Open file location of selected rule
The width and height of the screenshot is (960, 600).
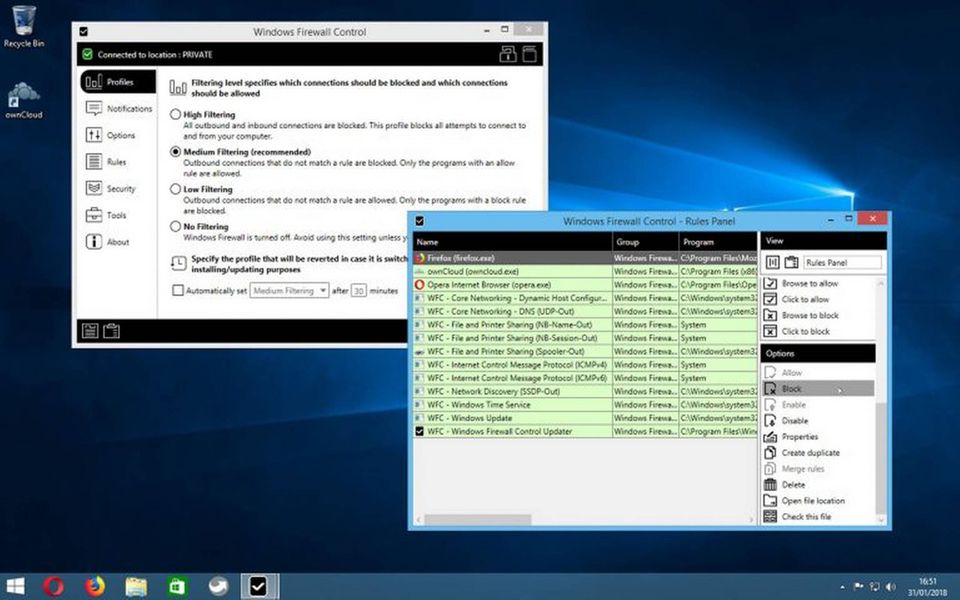pyautogui.click(x=812, y=501)
